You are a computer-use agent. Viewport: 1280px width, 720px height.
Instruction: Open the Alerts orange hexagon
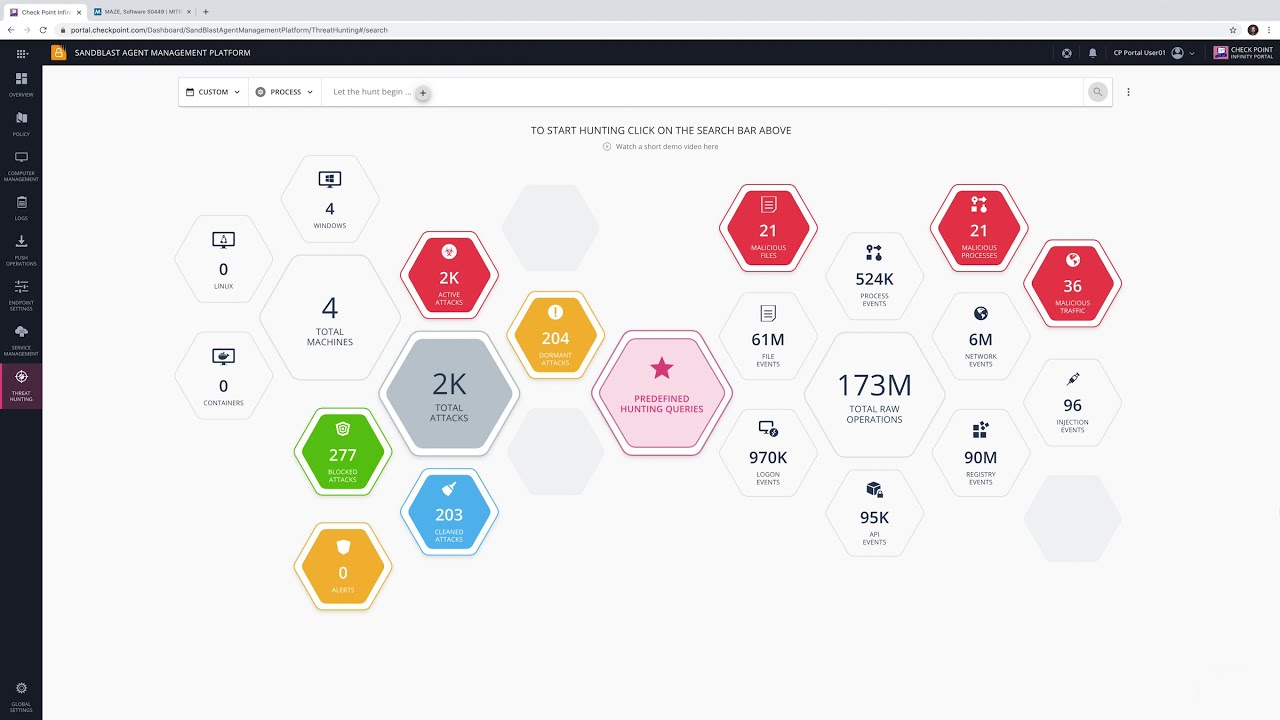[343, 567]
